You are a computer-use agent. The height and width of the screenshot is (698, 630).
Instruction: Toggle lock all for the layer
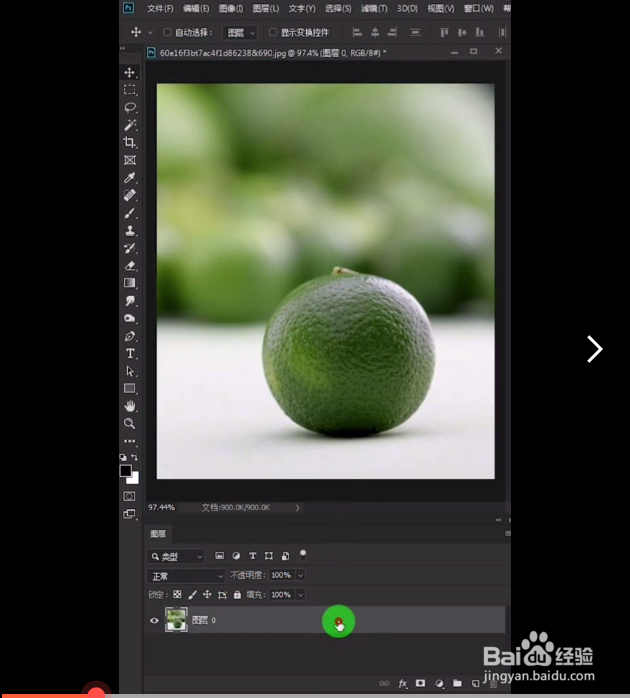pyautogui.click(x=237, y=594)
